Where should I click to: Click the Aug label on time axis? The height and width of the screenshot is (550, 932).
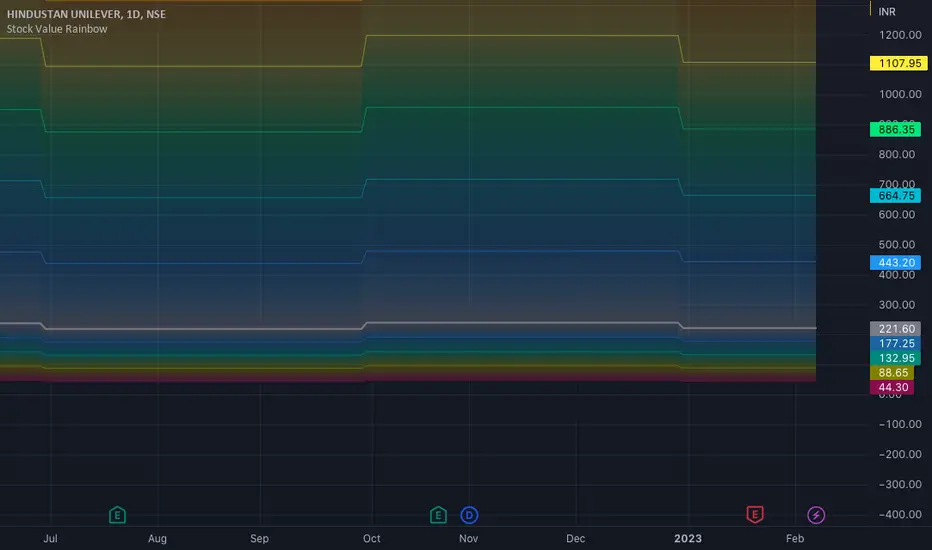[x=157, y=539]
